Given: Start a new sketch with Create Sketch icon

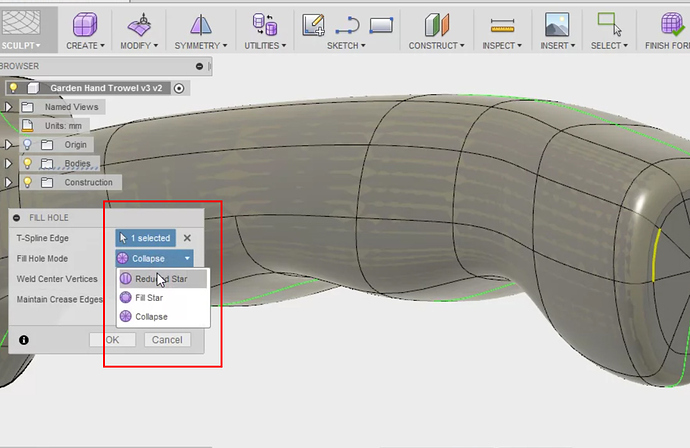Looking at the screenshot, I should (x=314, y=23).
